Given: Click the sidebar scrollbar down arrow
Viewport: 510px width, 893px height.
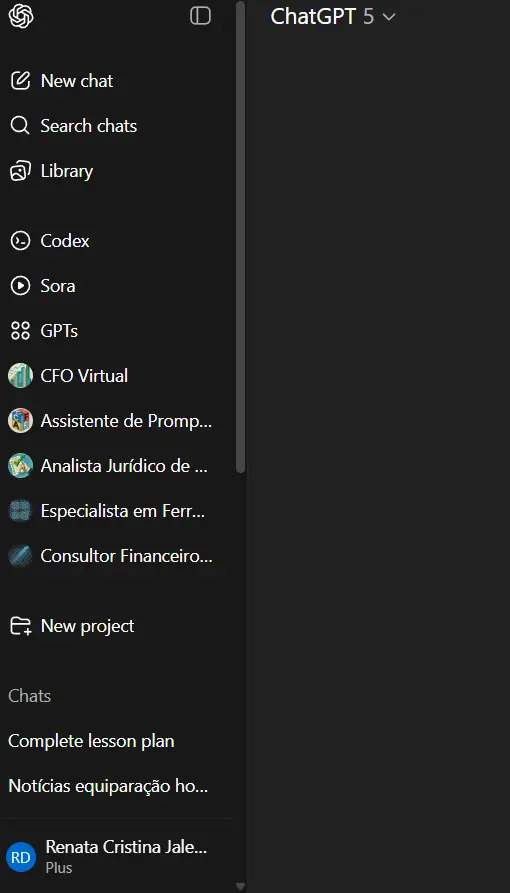Looking at the screenshot, I should click(240, 886).
